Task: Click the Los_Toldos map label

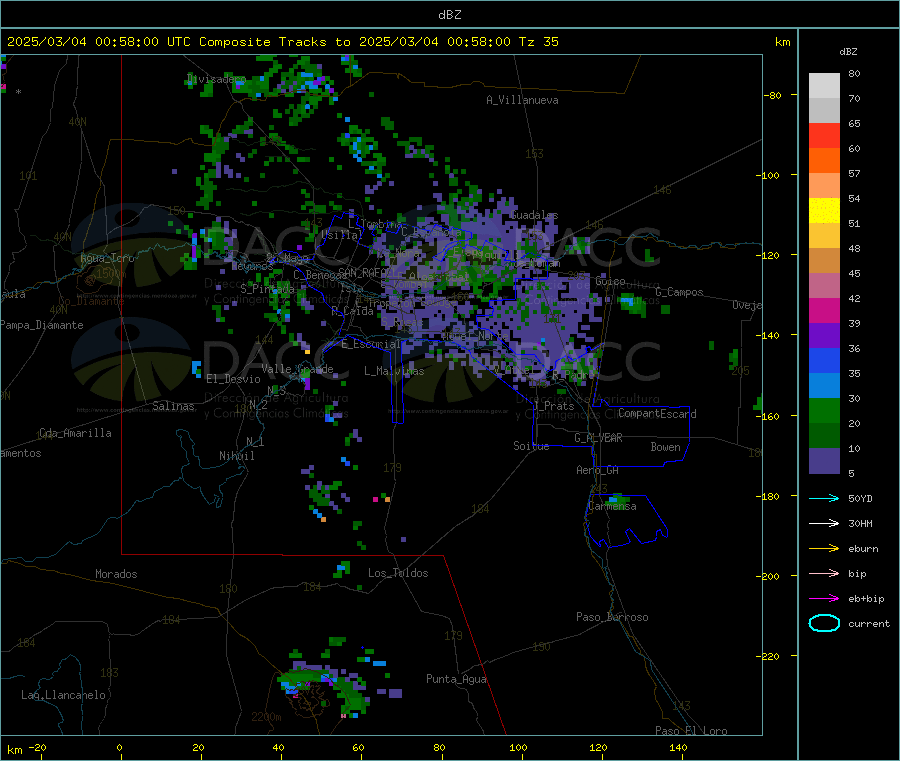Action: click(398, 573)
